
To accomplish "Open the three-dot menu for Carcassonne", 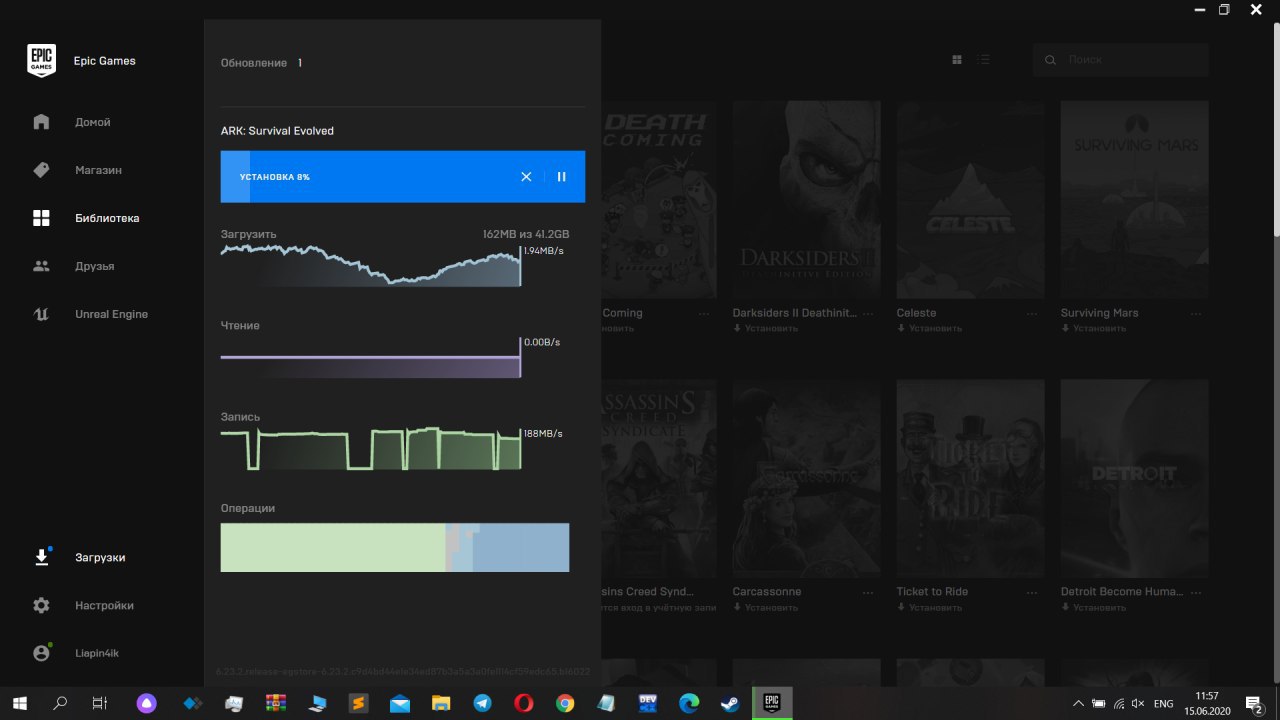I will [868, 592].
